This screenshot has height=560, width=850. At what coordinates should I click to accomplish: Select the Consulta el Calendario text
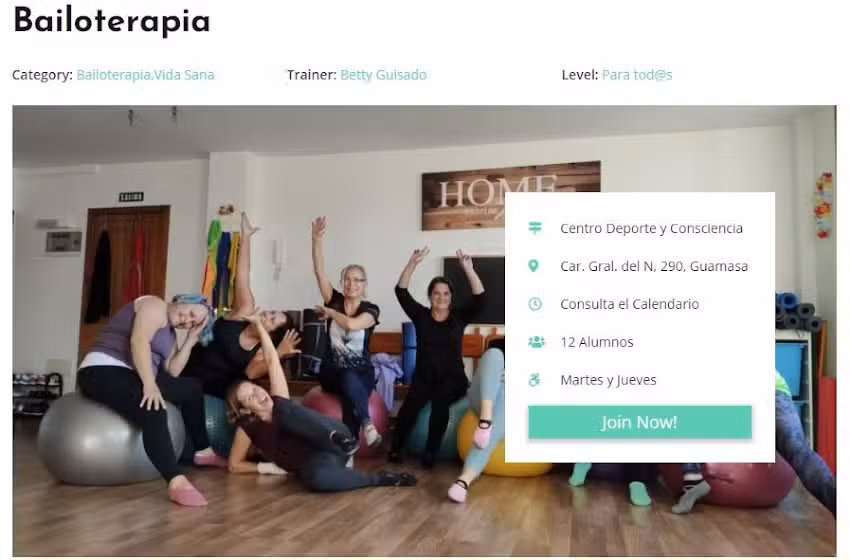point(629,304)
